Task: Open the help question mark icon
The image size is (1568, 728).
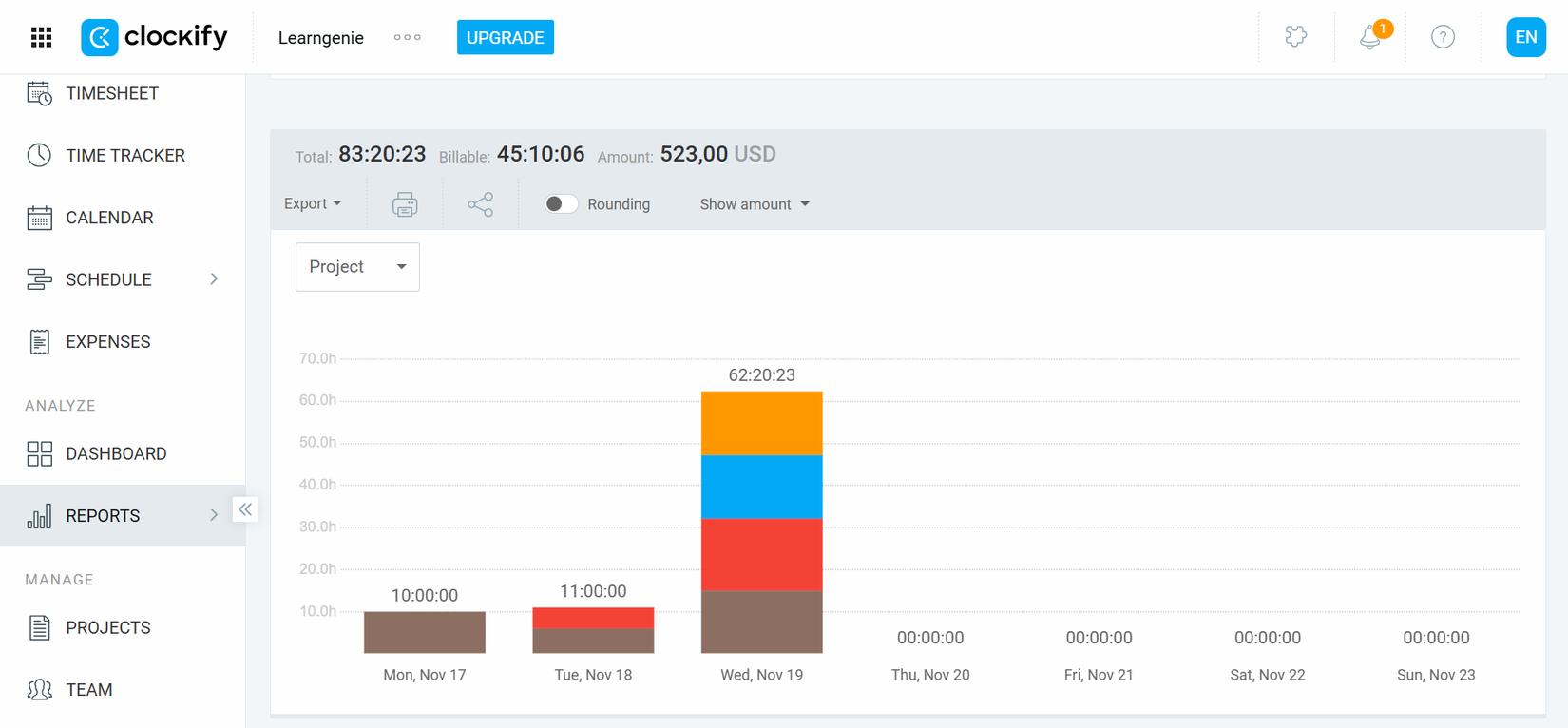Action: click(x=1443, y=37)
